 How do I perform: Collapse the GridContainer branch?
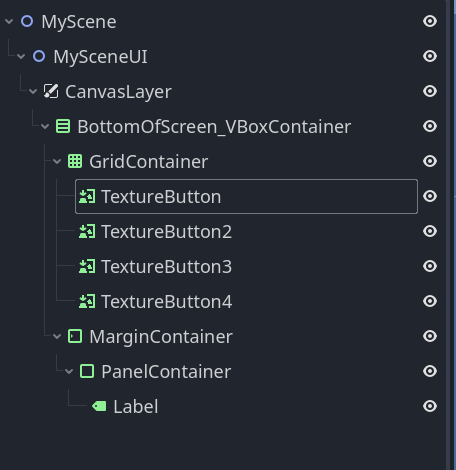[57, 162]
